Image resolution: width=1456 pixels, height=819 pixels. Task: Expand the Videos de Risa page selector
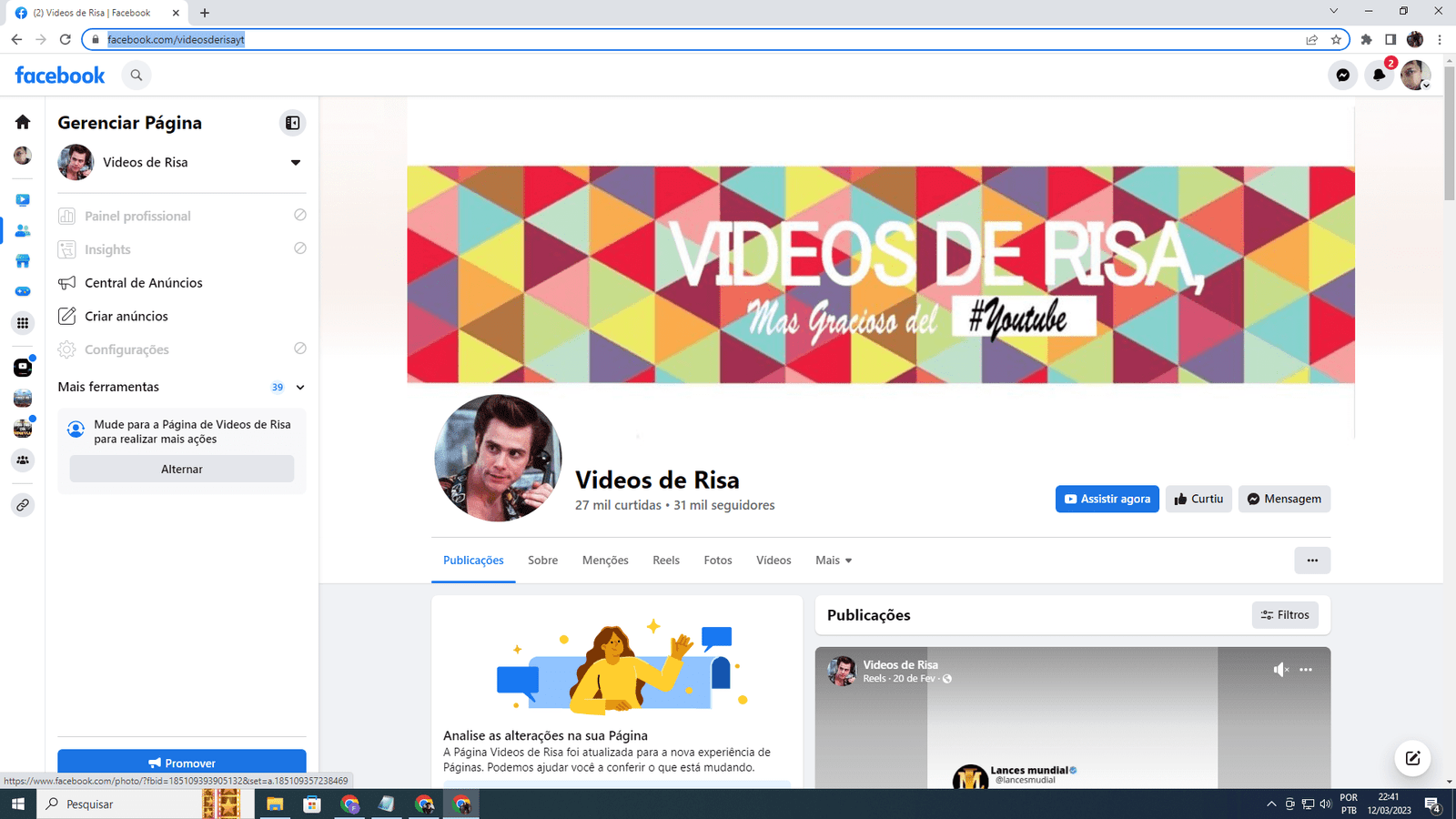click(x=296, y=163)
